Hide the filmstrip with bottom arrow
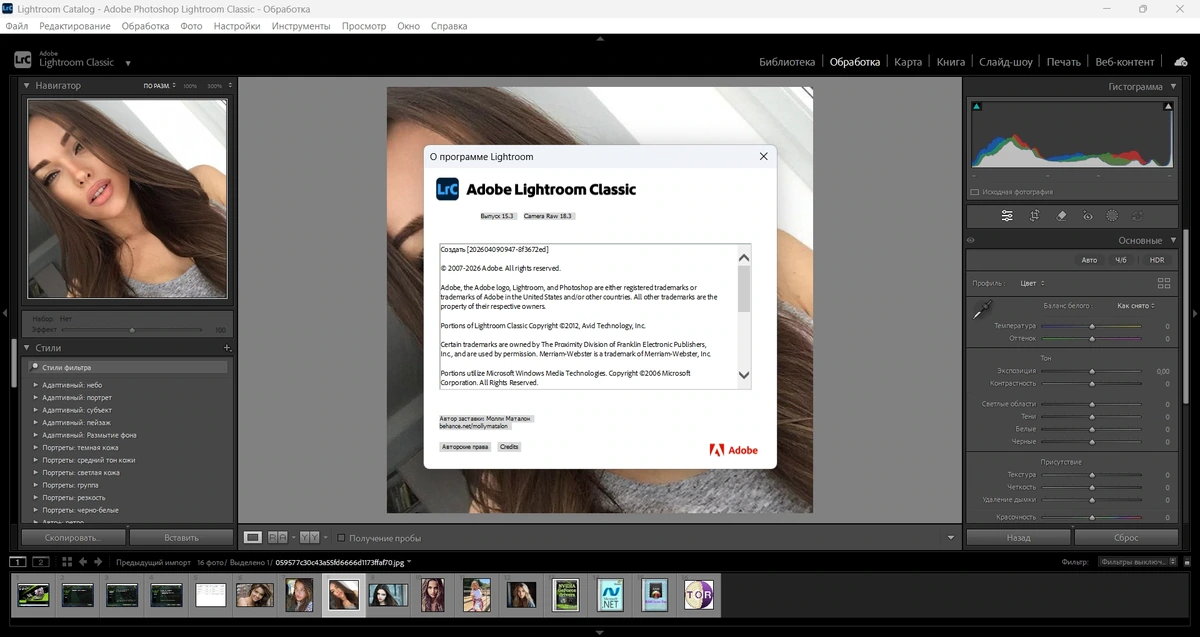The image size is (1200, 637). click(600, 632)
